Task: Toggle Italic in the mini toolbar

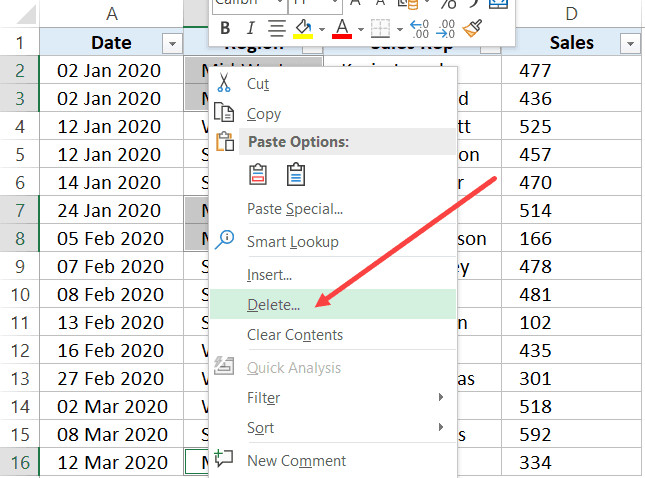Action: (250, 28)
